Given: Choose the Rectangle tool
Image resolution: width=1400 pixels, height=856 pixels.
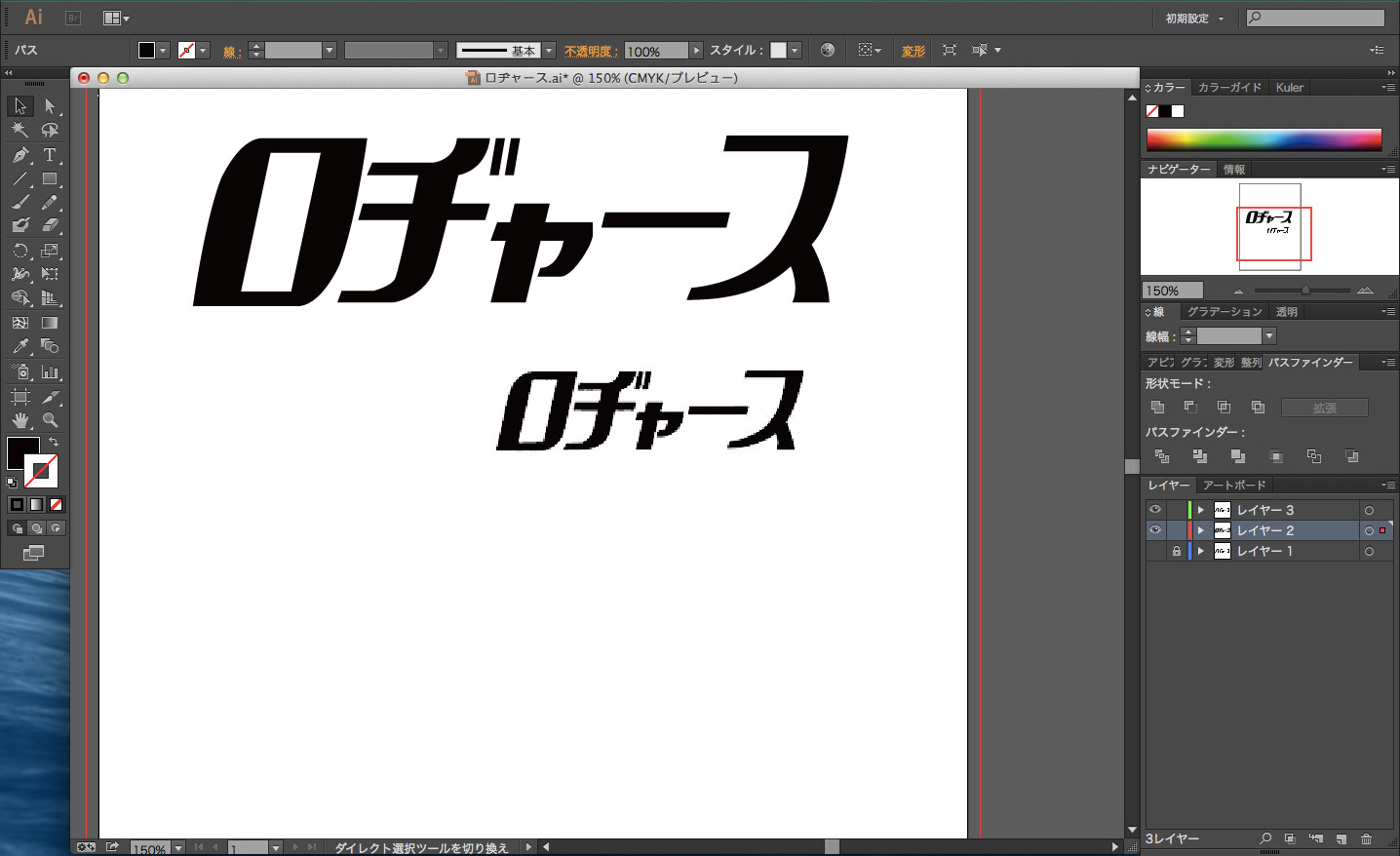Looking at the screenshot, I should pos(50,179).
